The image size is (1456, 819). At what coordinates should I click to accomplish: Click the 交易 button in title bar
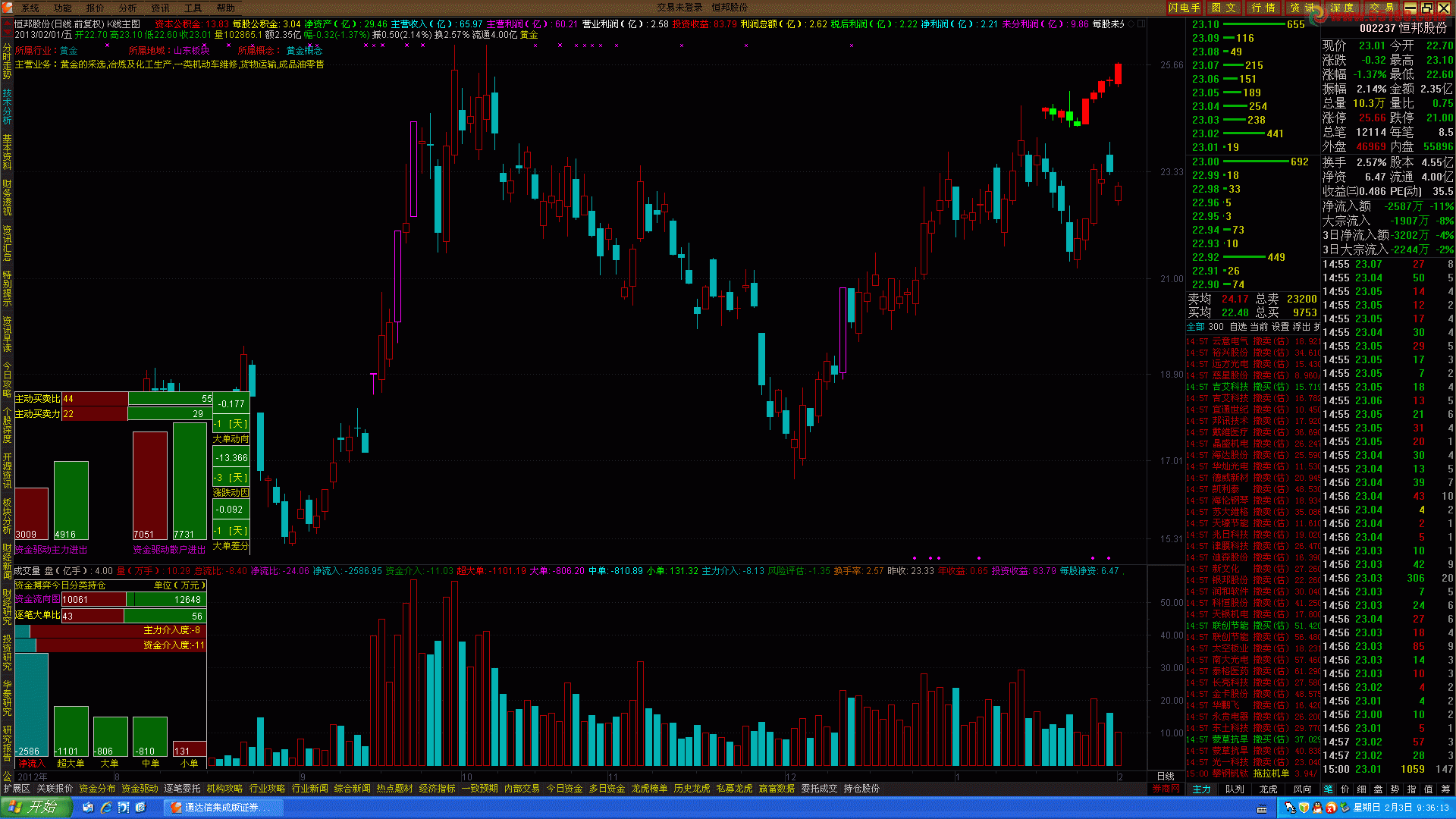(x=1381, y=8)
